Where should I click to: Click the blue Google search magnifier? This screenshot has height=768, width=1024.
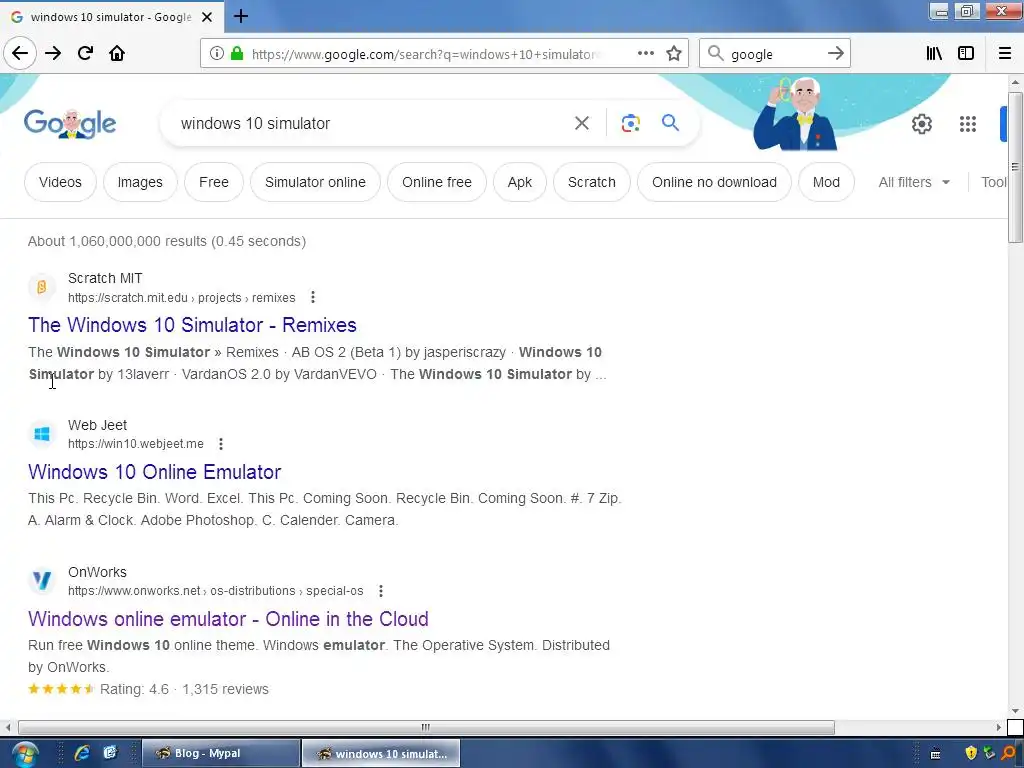point(670,123)
